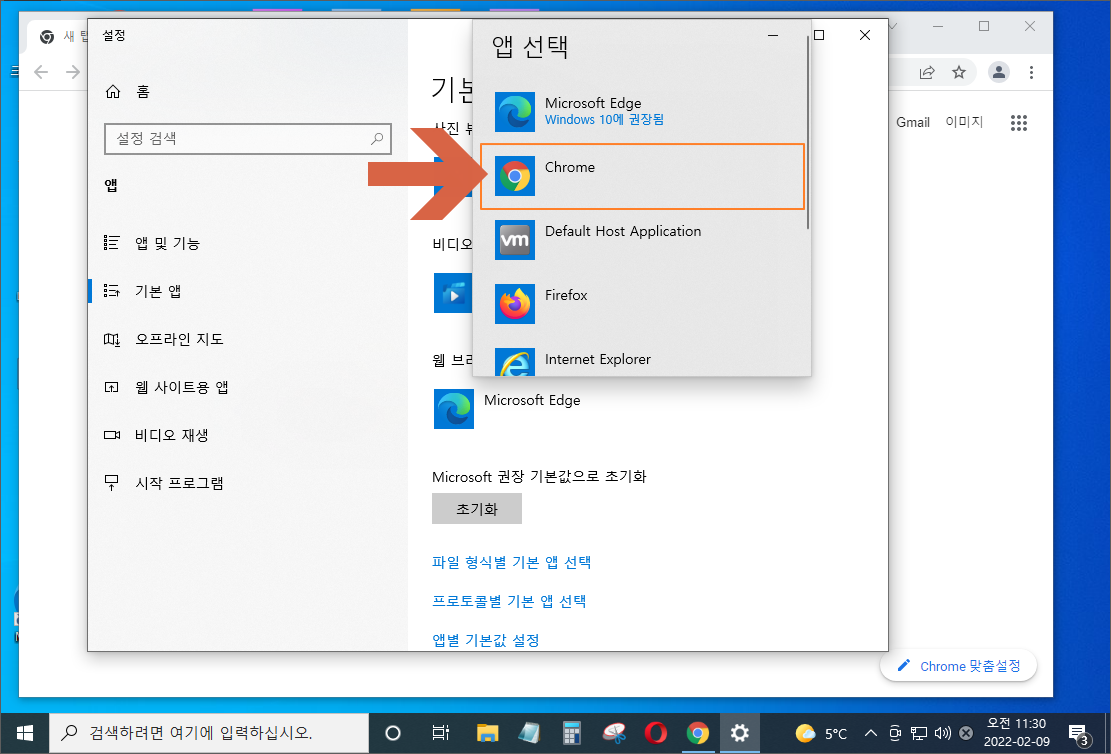This screenshot has height=754, width=1111.
Task: Open network status tray icon
Action: pos(919,733)
